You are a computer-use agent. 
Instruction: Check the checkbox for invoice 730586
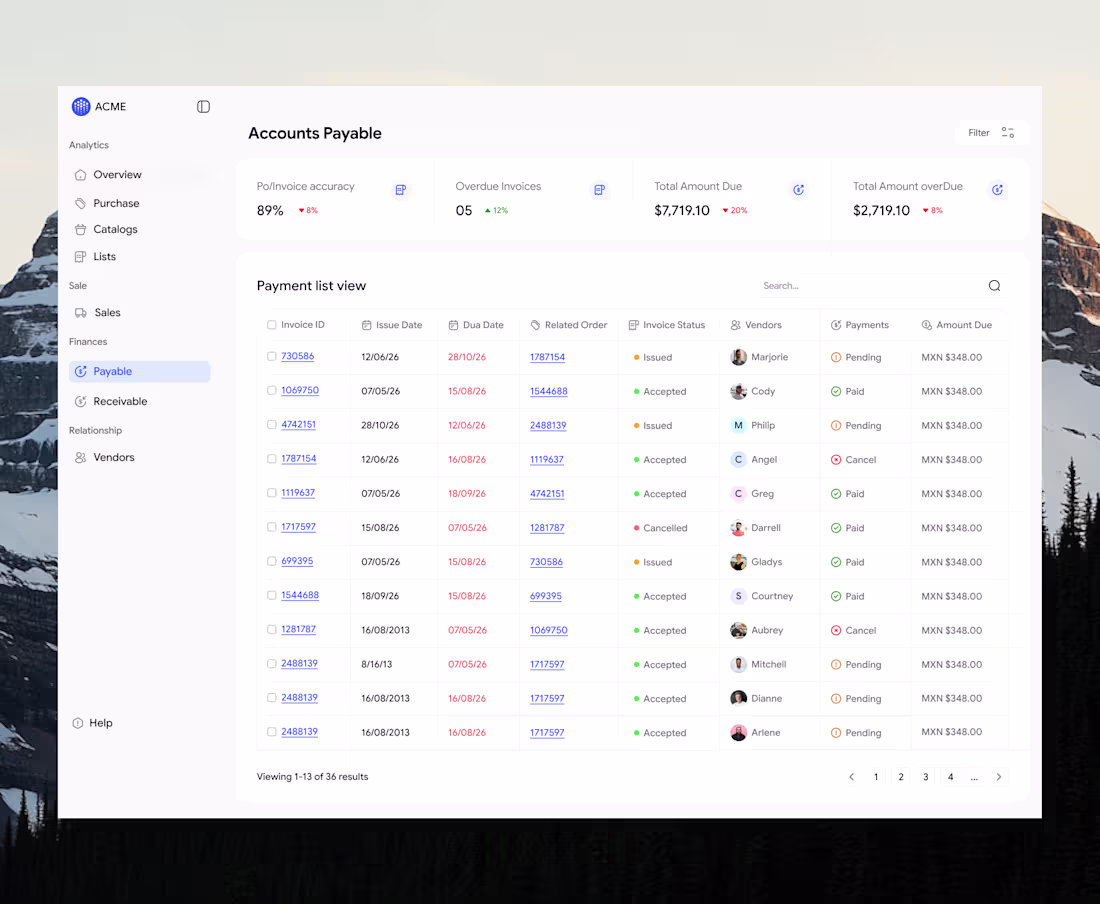pyautogui.click(x=271, y=357)
